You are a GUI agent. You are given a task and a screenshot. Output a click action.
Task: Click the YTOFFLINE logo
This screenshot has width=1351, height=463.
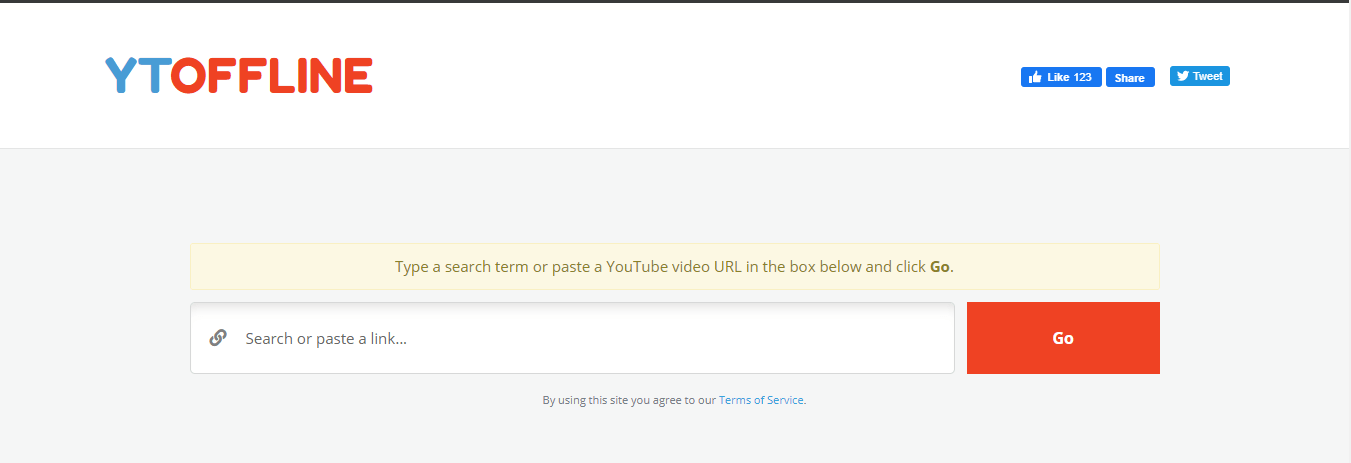coord(239,76)
